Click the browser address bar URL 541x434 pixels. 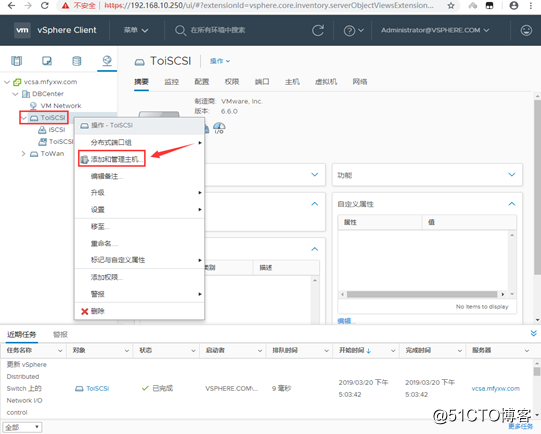[x=269, y=5]
